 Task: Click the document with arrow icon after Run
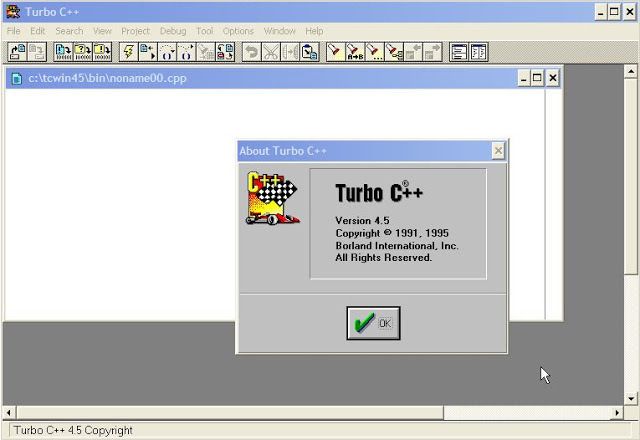coord(148,52)
